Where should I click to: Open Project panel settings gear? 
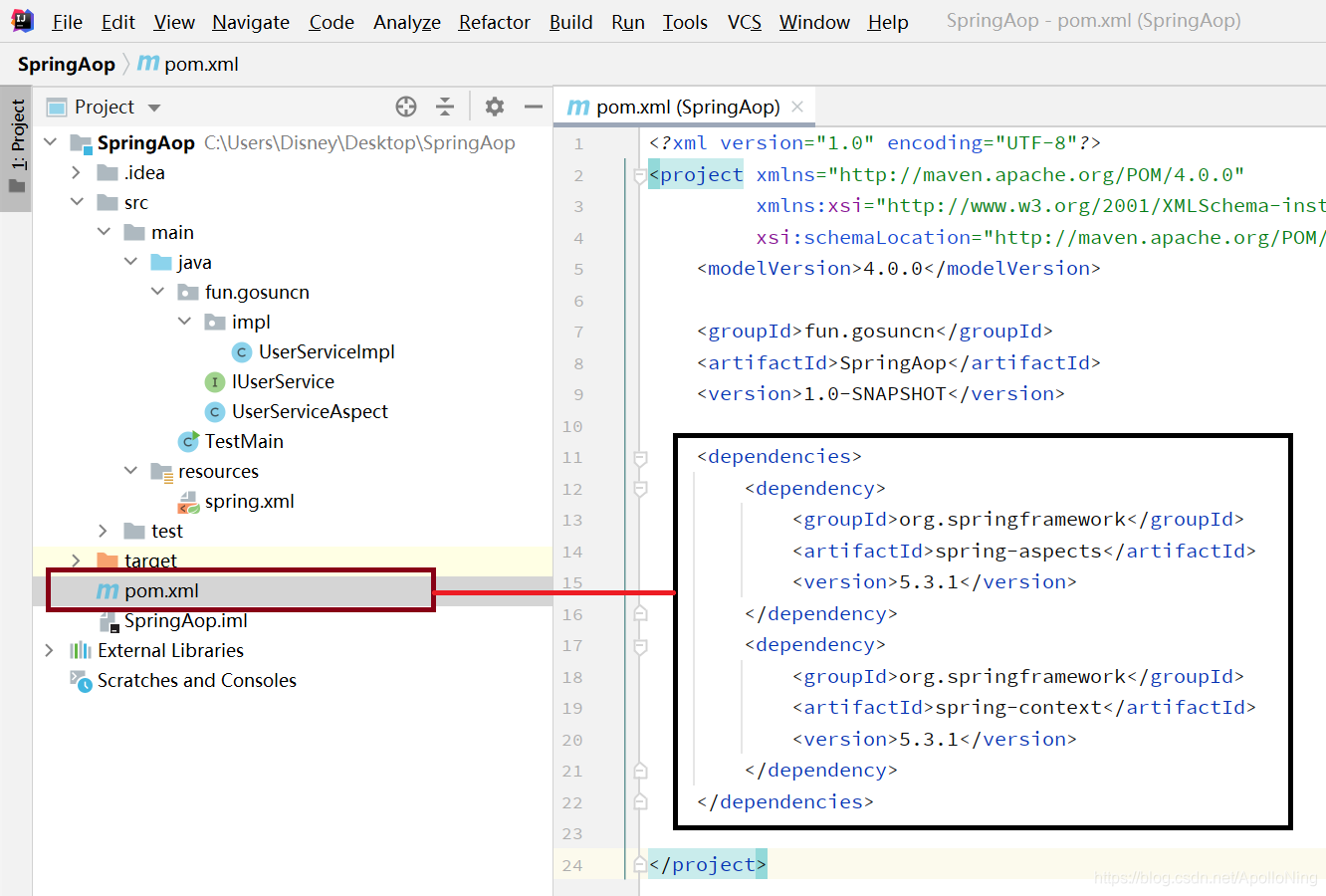[495, 107]
